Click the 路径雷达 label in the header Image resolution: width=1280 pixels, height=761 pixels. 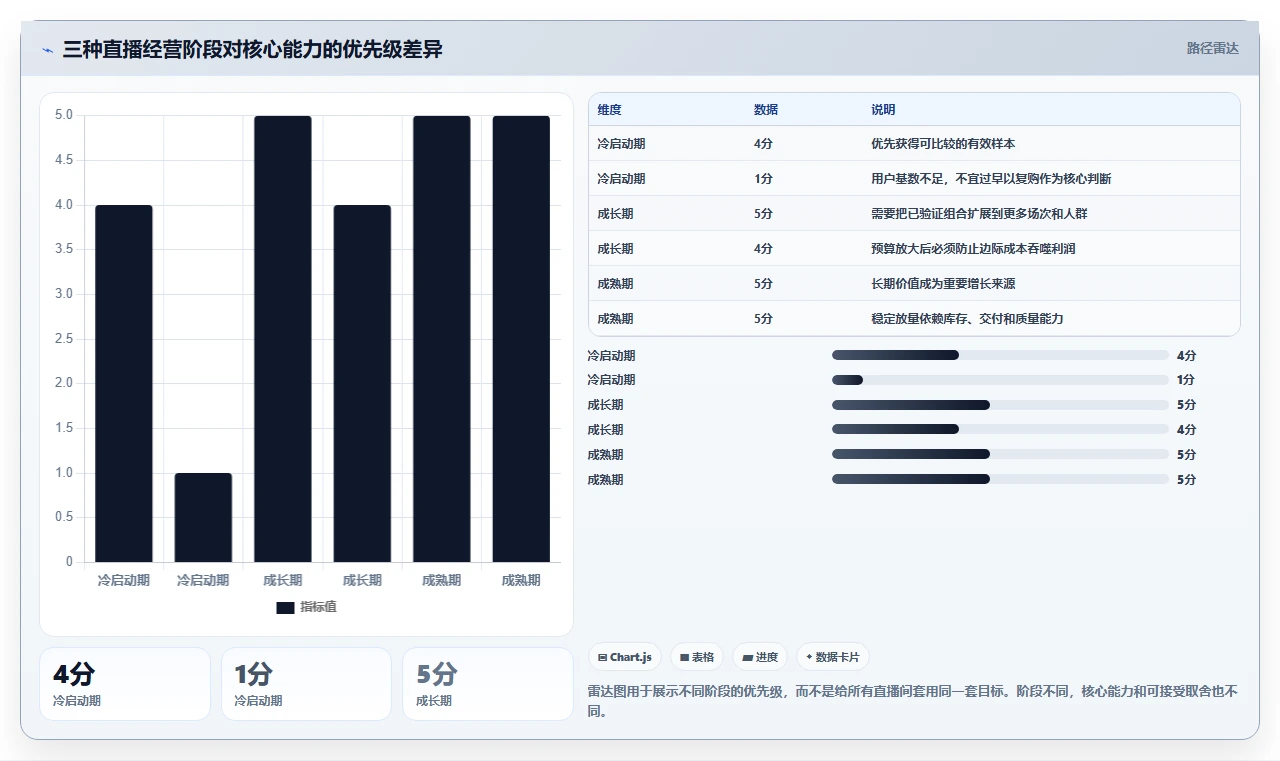1212,49
